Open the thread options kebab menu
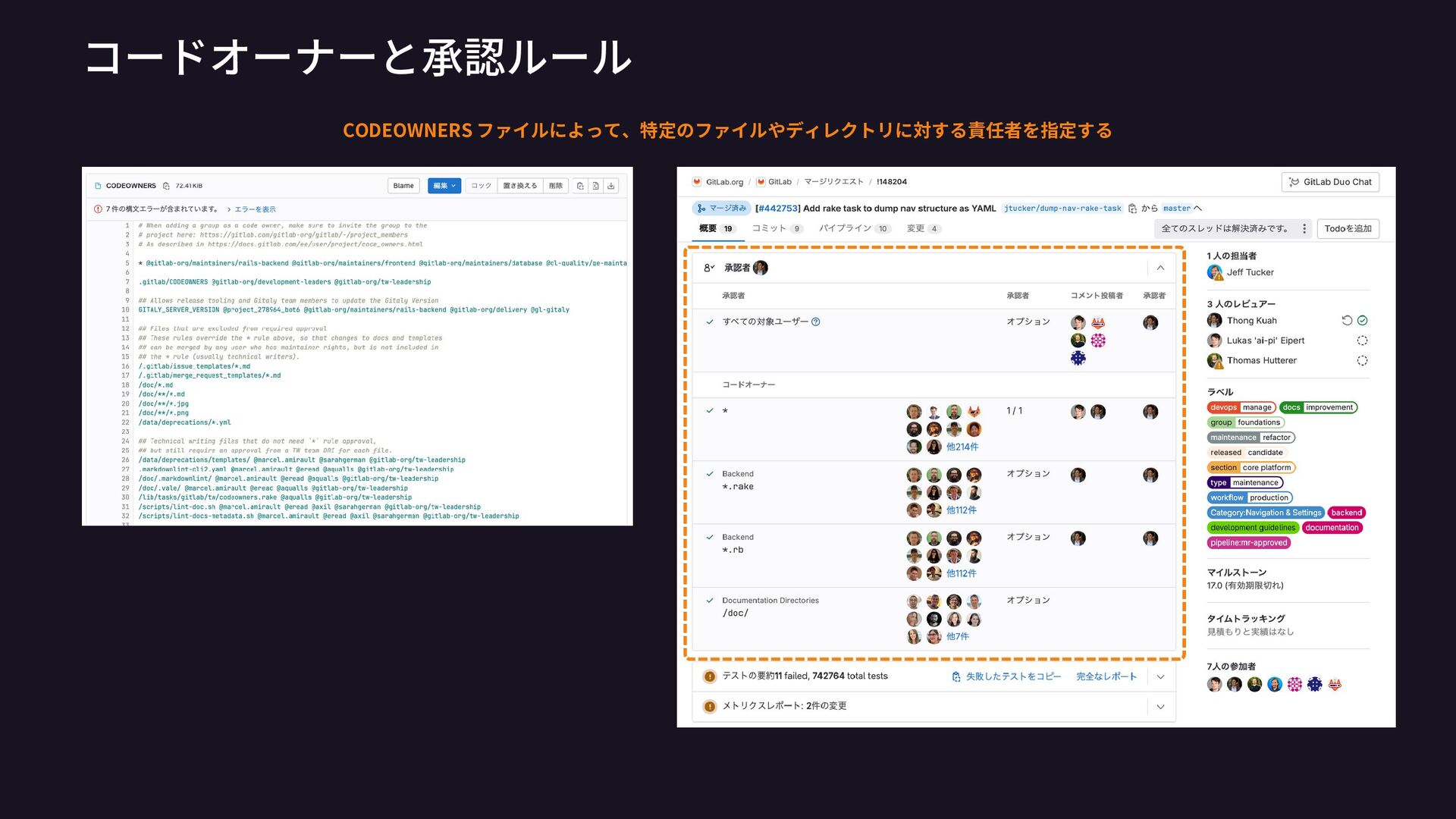The image size is (1456, 819). (x=1304, y=228)
